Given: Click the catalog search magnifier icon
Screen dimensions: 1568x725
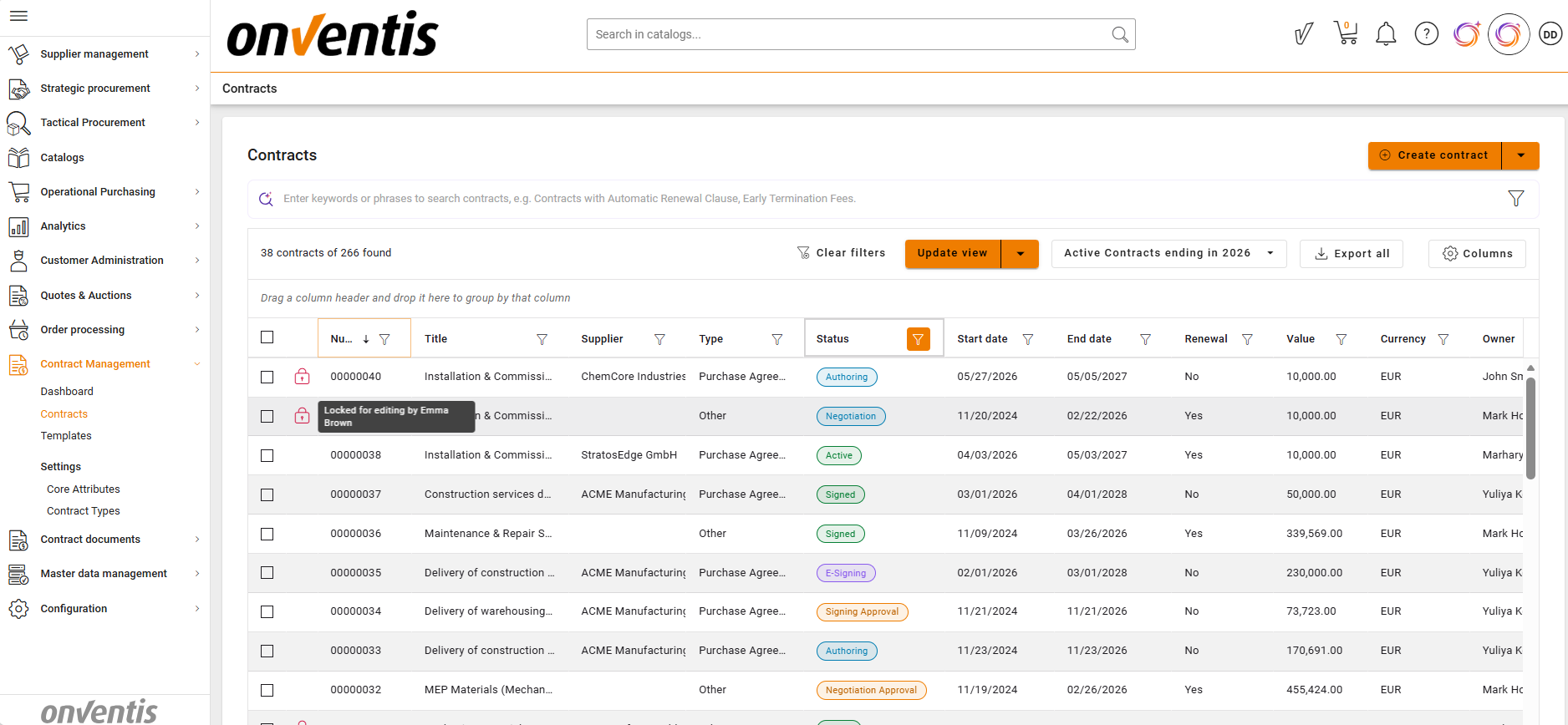Looking at the screenshot, I should [1120, 34].
